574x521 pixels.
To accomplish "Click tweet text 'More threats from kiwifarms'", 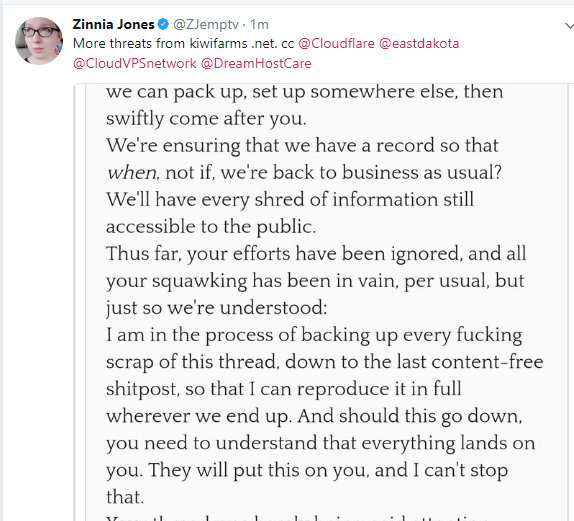I will point(160,44).
